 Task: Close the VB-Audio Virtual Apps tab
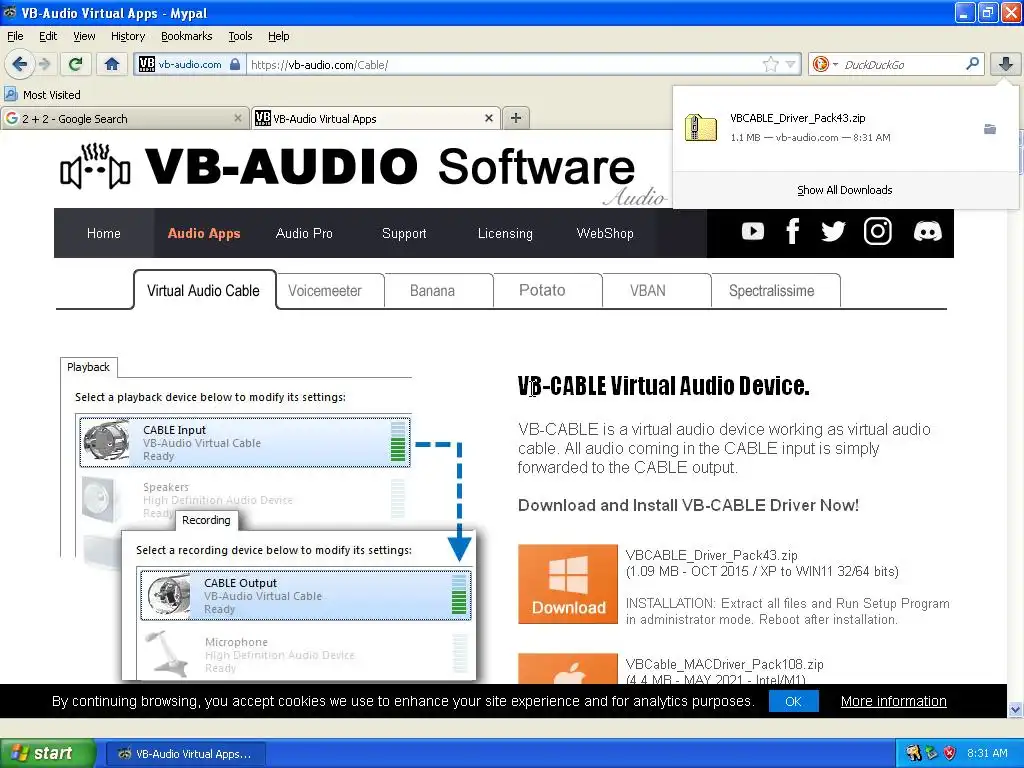[x=488, y=118]
